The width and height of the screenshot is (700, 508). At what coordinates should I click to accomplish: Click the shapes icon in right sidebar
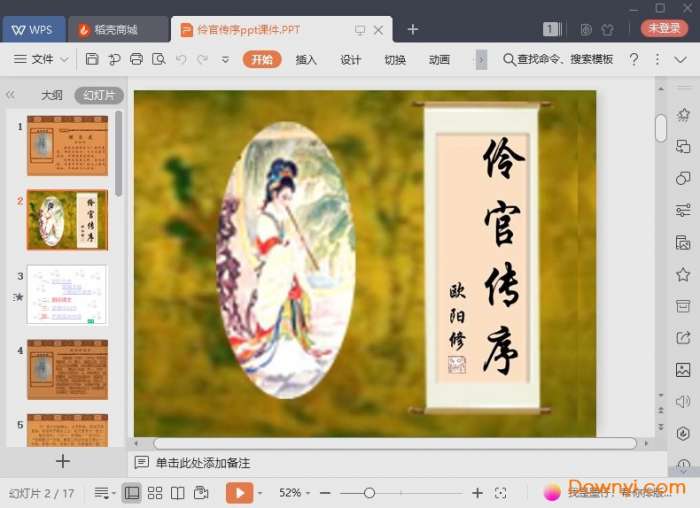tap(683, 178)
